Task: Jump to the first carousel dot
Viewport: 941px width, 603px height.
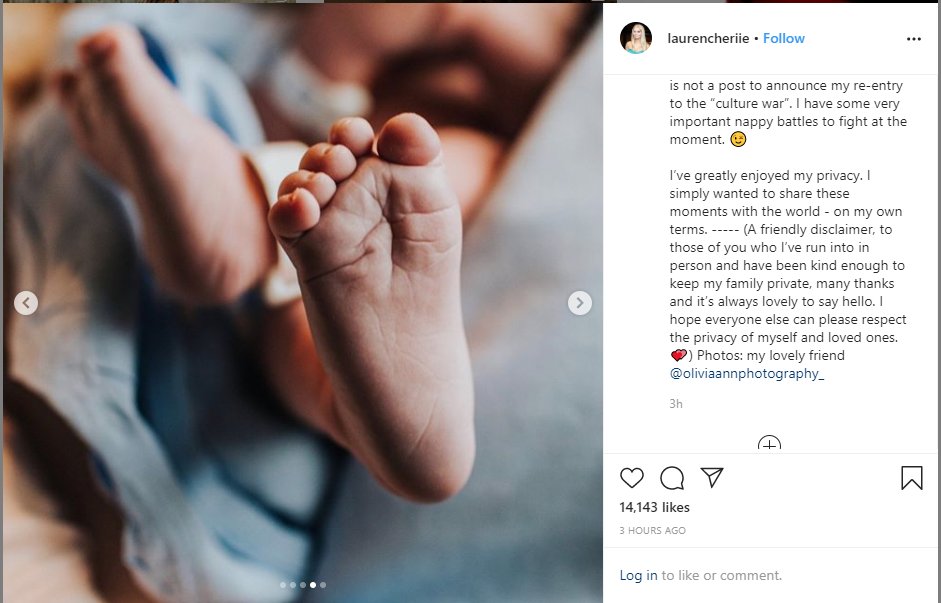Action: [283, 585]
